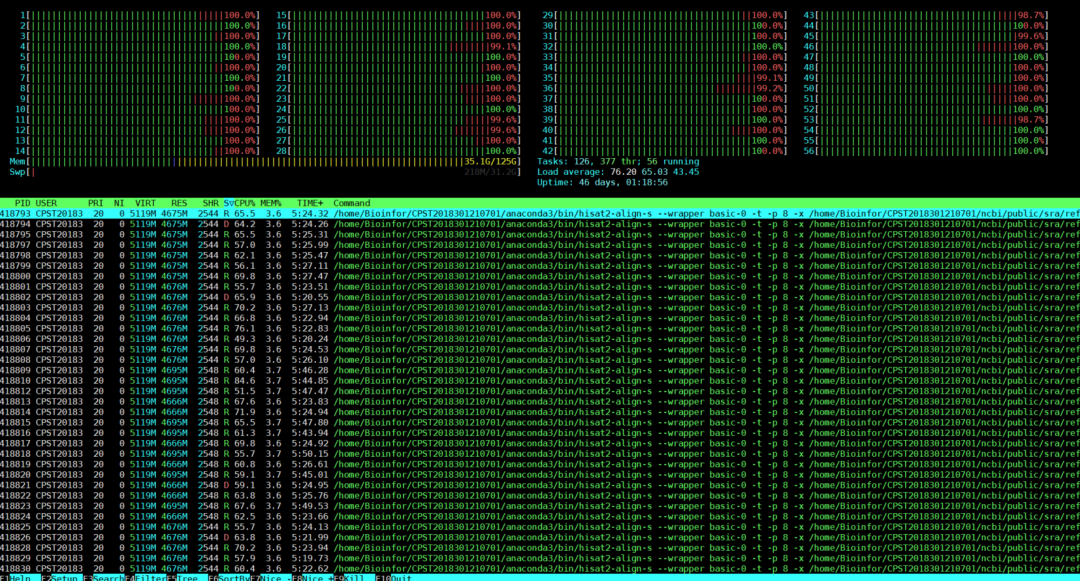Viewport: 1080px width, 581px height.
Task: Select the process row with PID 418798
Action: coord(540,255)
